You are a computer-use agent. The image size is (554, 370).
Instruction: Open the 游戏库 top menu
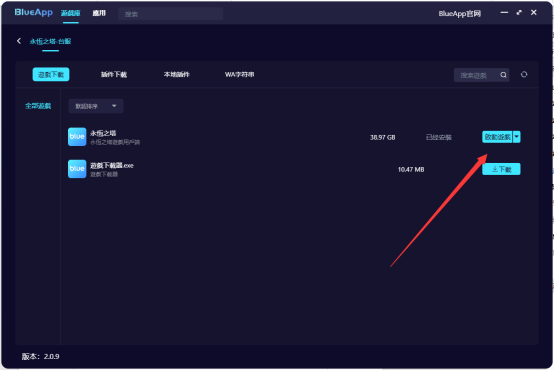[71, 13]
